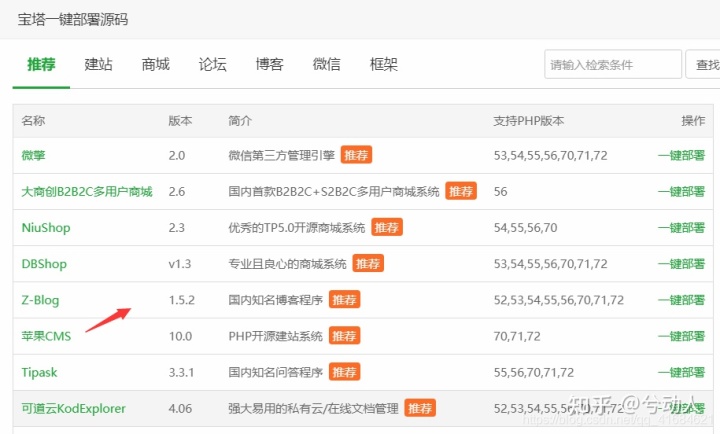Viewport: 720px width, 434px height.
Task: Click the 推荐 badge in 苹果CMS row
Action: (344, 336)
